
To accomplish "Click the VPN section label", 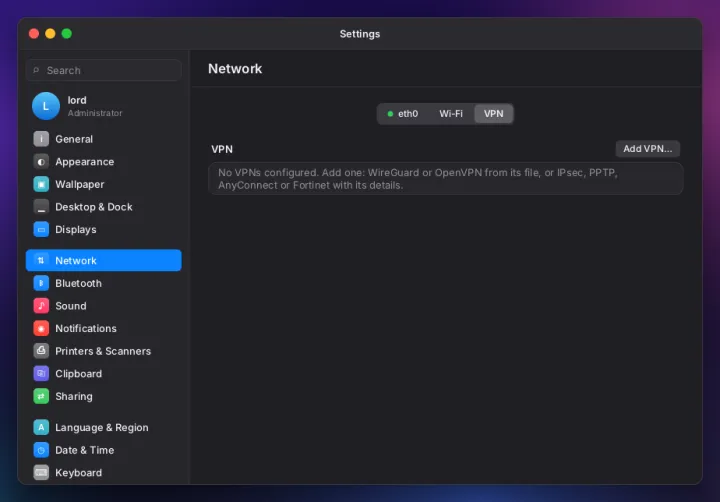I will [x=222, y=149].
